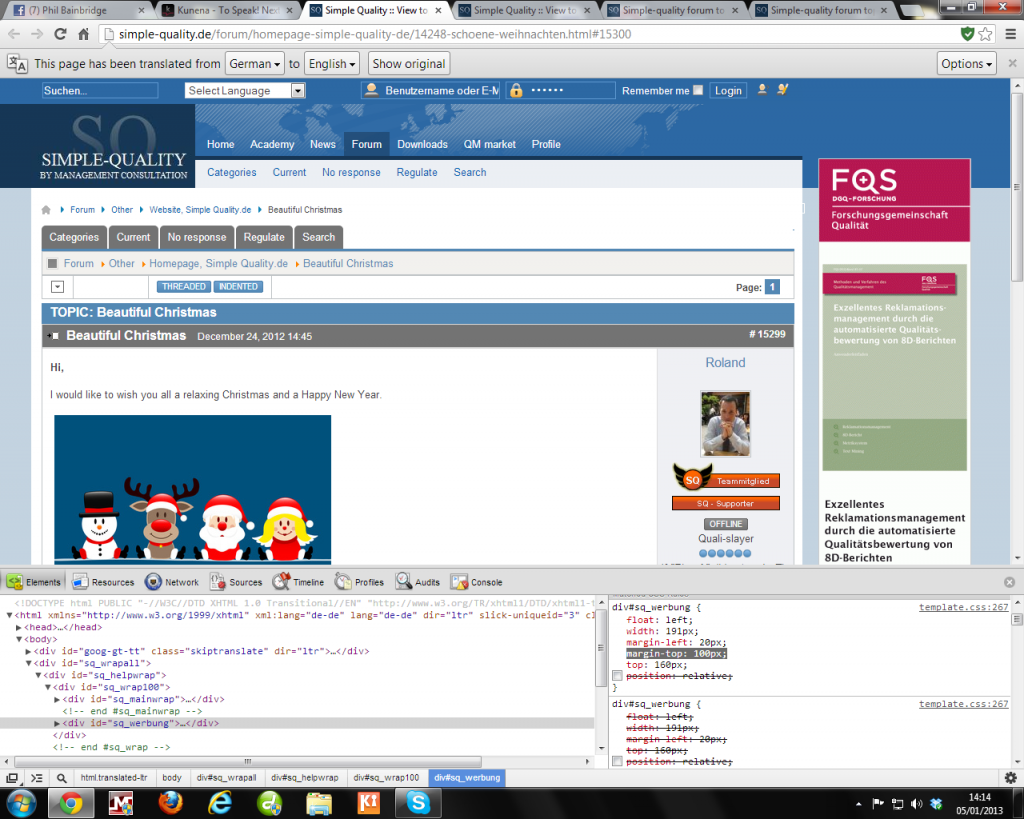Reload the page with browser refresh button
This screenshot has height=819, width=1024.
pyautogui.click(x=60, y=34)
